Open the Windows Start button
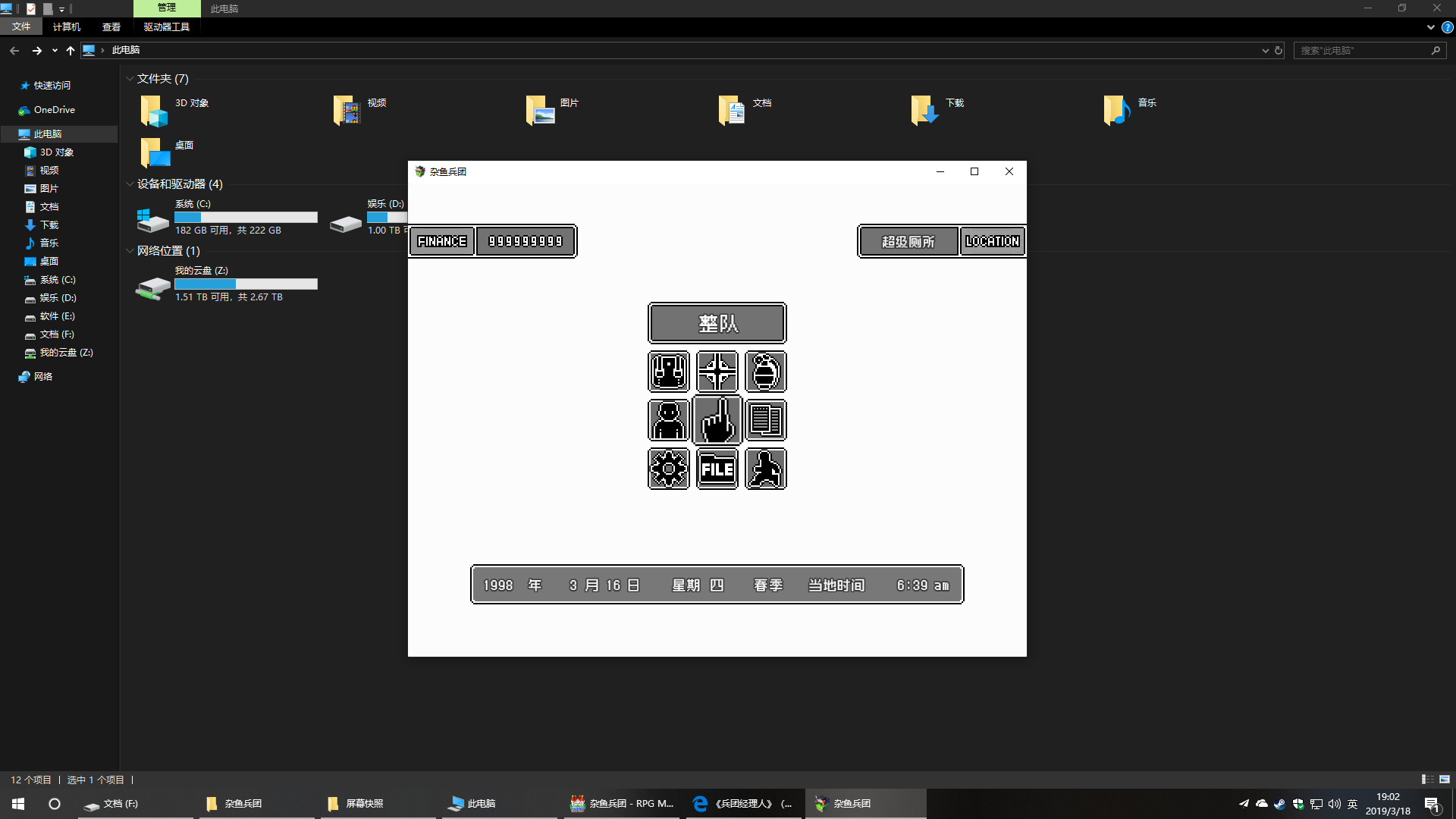This screenshot has height=819, width=1456. [18, 804]
